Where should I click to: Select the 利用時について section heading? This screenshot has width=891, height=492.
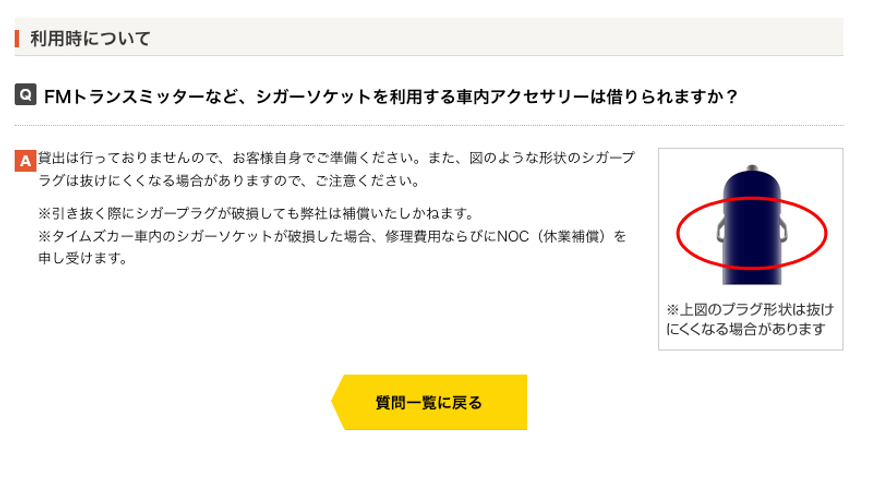90,39
